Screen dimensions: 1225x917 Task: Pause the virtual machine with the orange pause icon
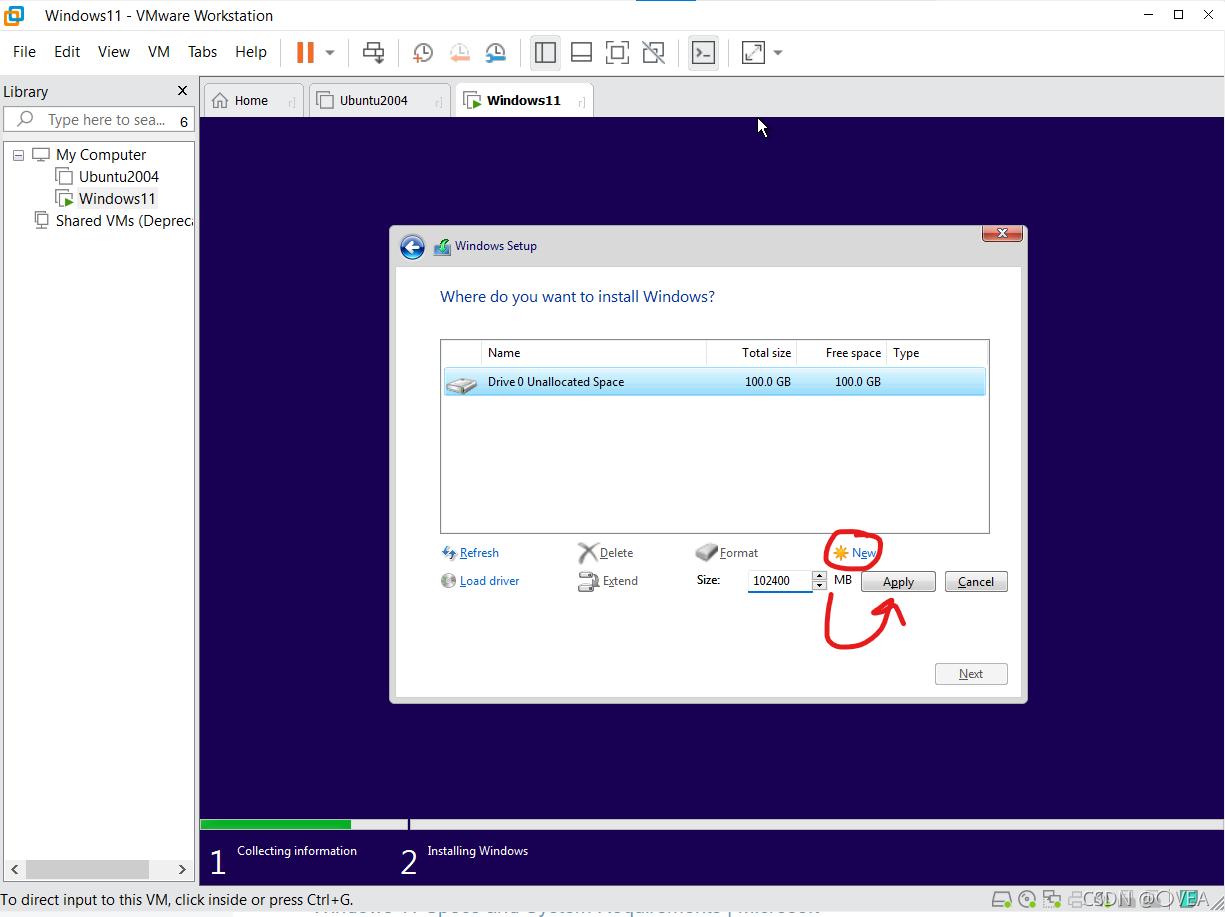(x=305, y=52)
